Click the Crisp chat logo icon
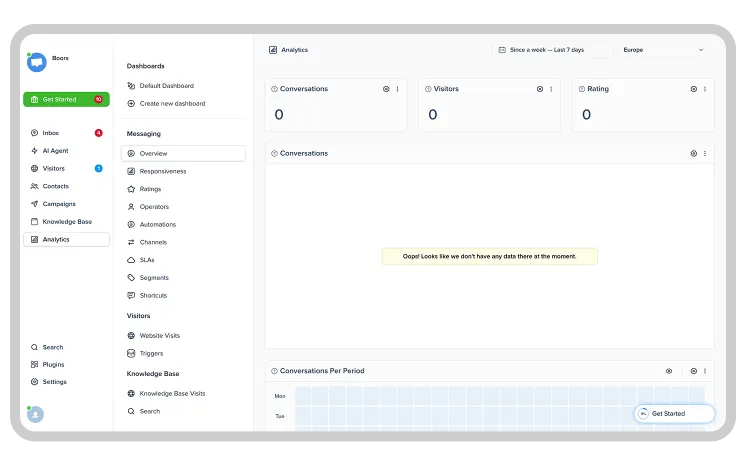This screenshot has height=465, width=746. tap(37, 62)
